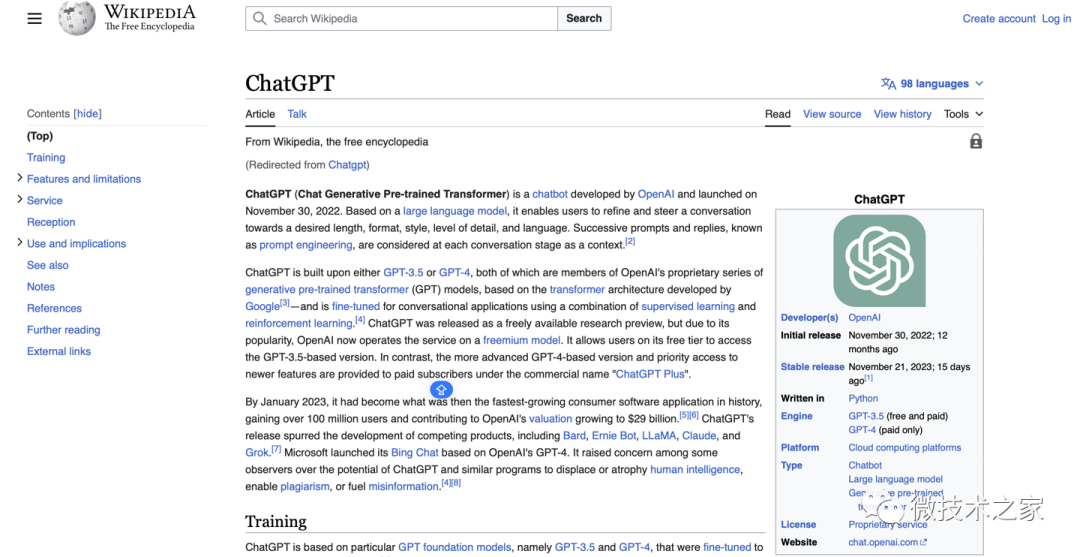
Task: Switch to the Article tab
Action: click(260, 114)
